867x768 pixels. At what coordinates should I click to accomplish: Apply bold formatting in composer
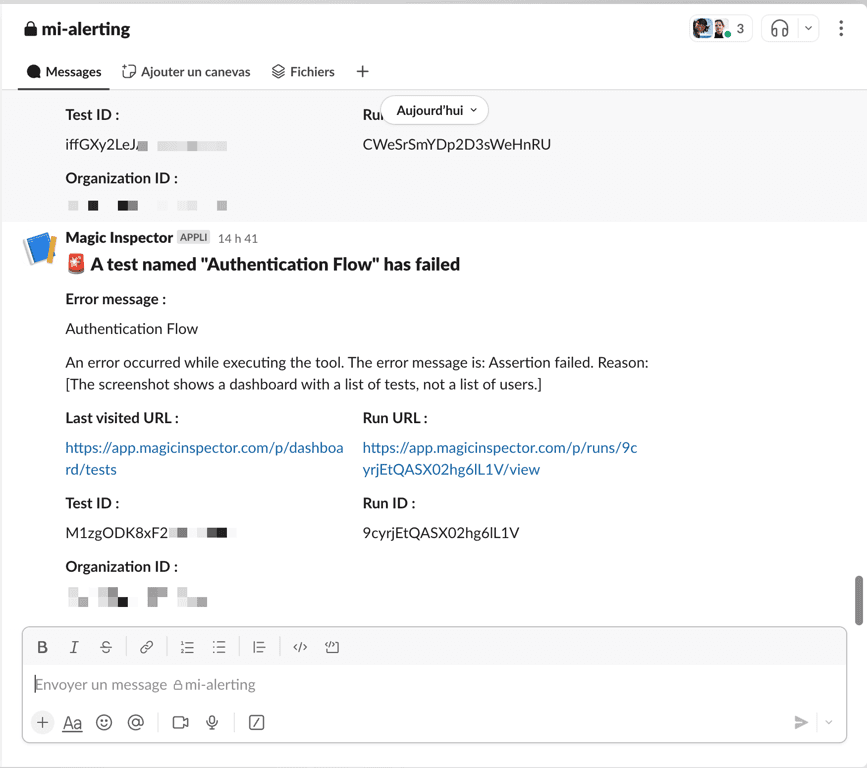click(42, 647)
